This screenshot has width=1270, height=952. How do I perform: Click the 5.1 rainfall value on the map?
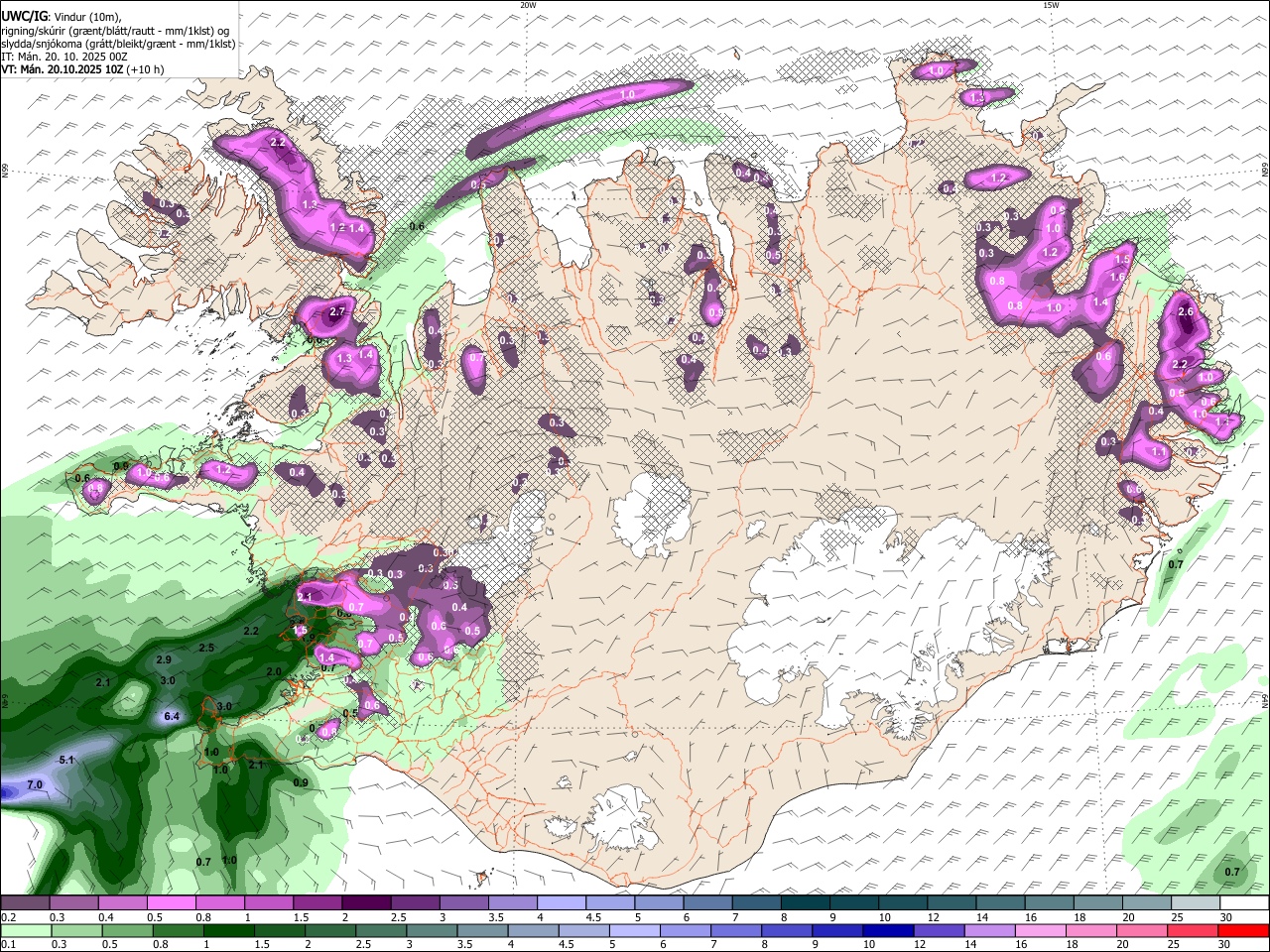67,760
